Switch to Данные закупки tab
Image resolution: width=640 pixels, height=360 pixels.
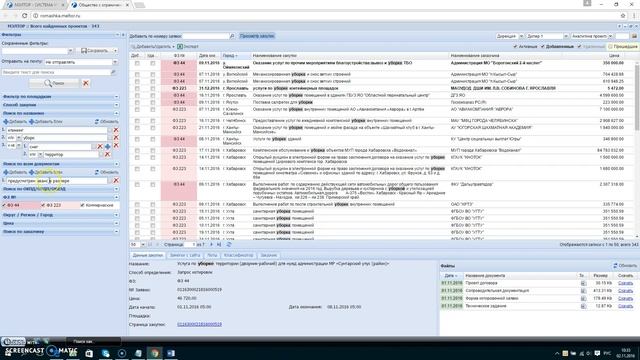tap(147, 255)
